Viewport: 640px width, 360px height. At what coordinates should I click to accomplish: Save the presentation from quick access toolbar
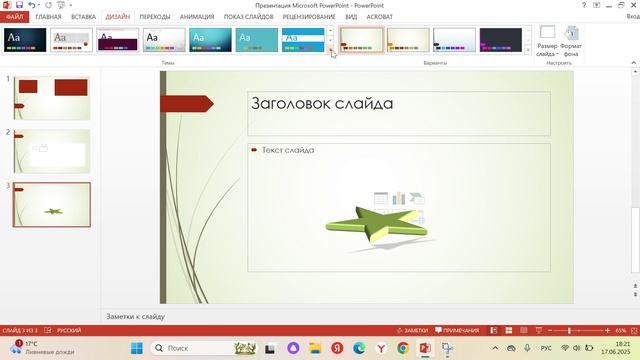(x=19, y=5)
